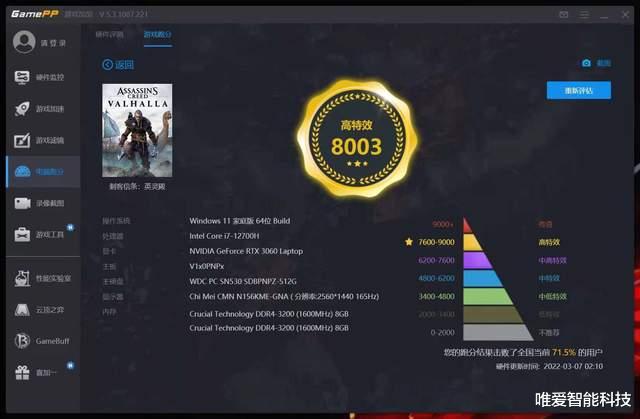
Task: Click the '9000+' score range label
Action: (x=442, y=224)
